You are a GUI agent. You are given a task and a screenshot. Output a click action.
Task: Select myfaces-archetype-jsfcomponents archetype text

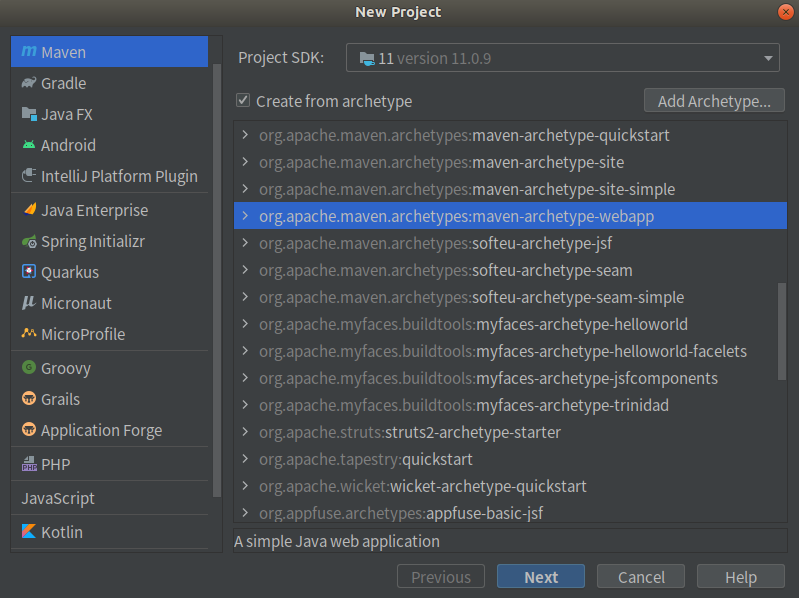[x=488, y=378]
